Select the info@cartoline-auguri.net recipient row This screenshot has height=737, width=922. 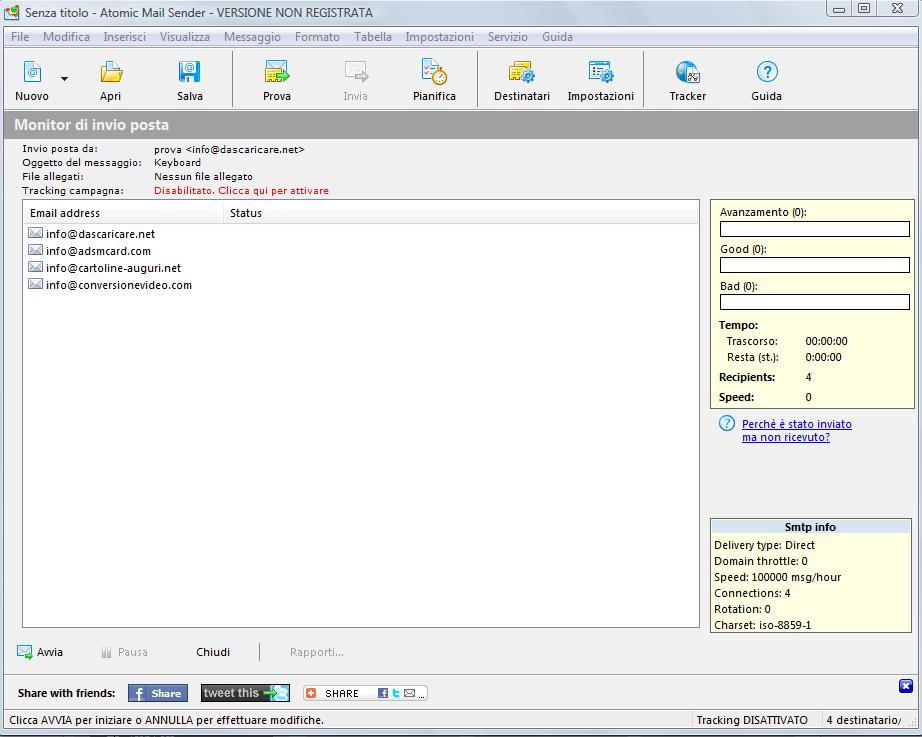(360, 268)
